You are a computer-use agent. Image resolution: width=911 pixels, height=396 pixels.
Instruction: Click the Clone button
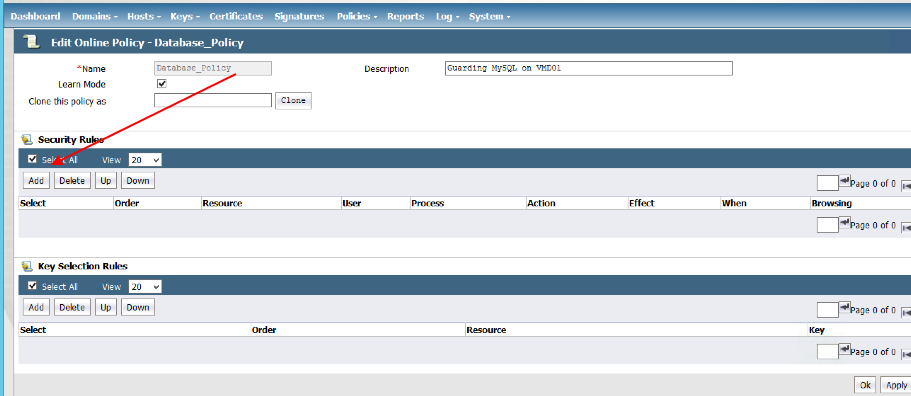[293, 100]
